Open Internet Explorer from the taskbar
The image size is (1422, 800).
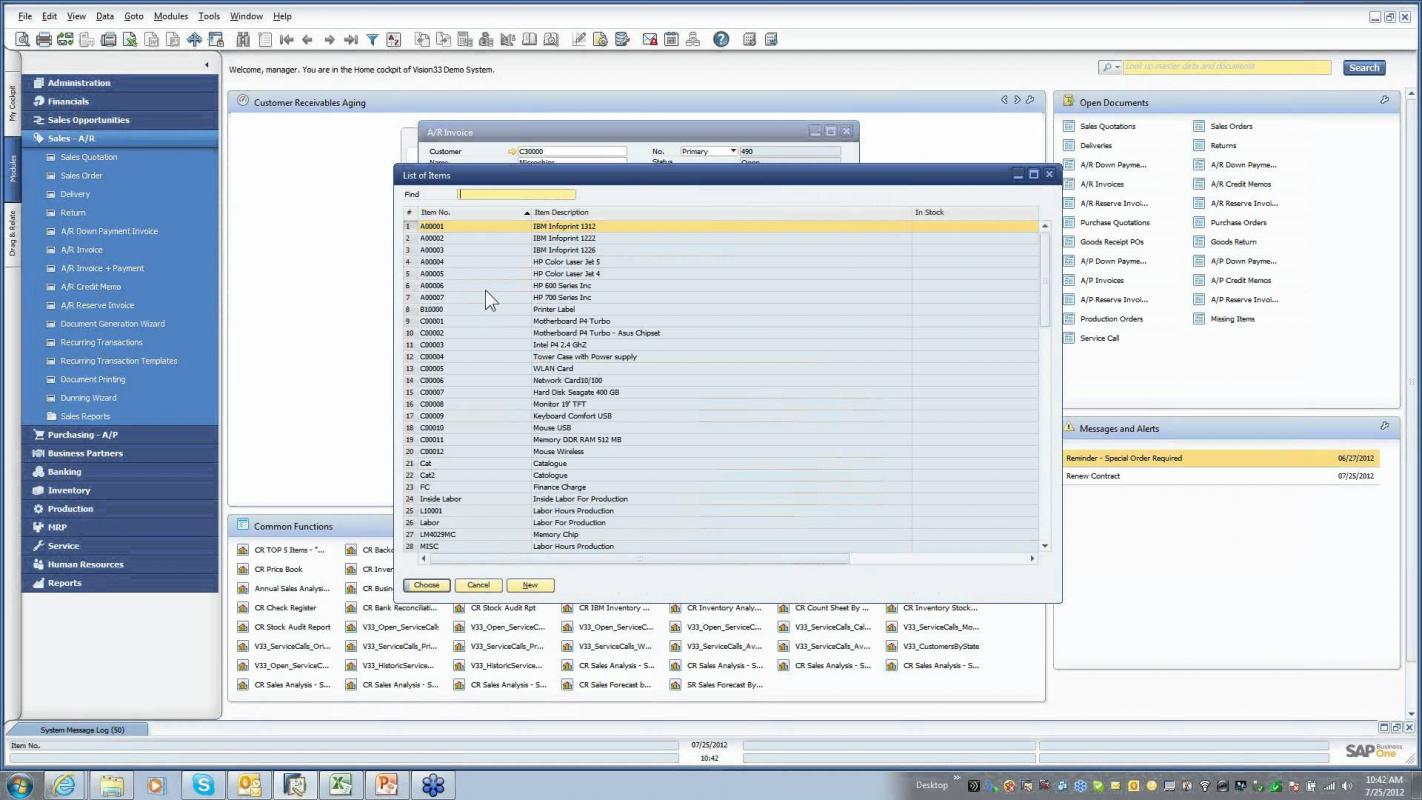click(x=63, y=785)
